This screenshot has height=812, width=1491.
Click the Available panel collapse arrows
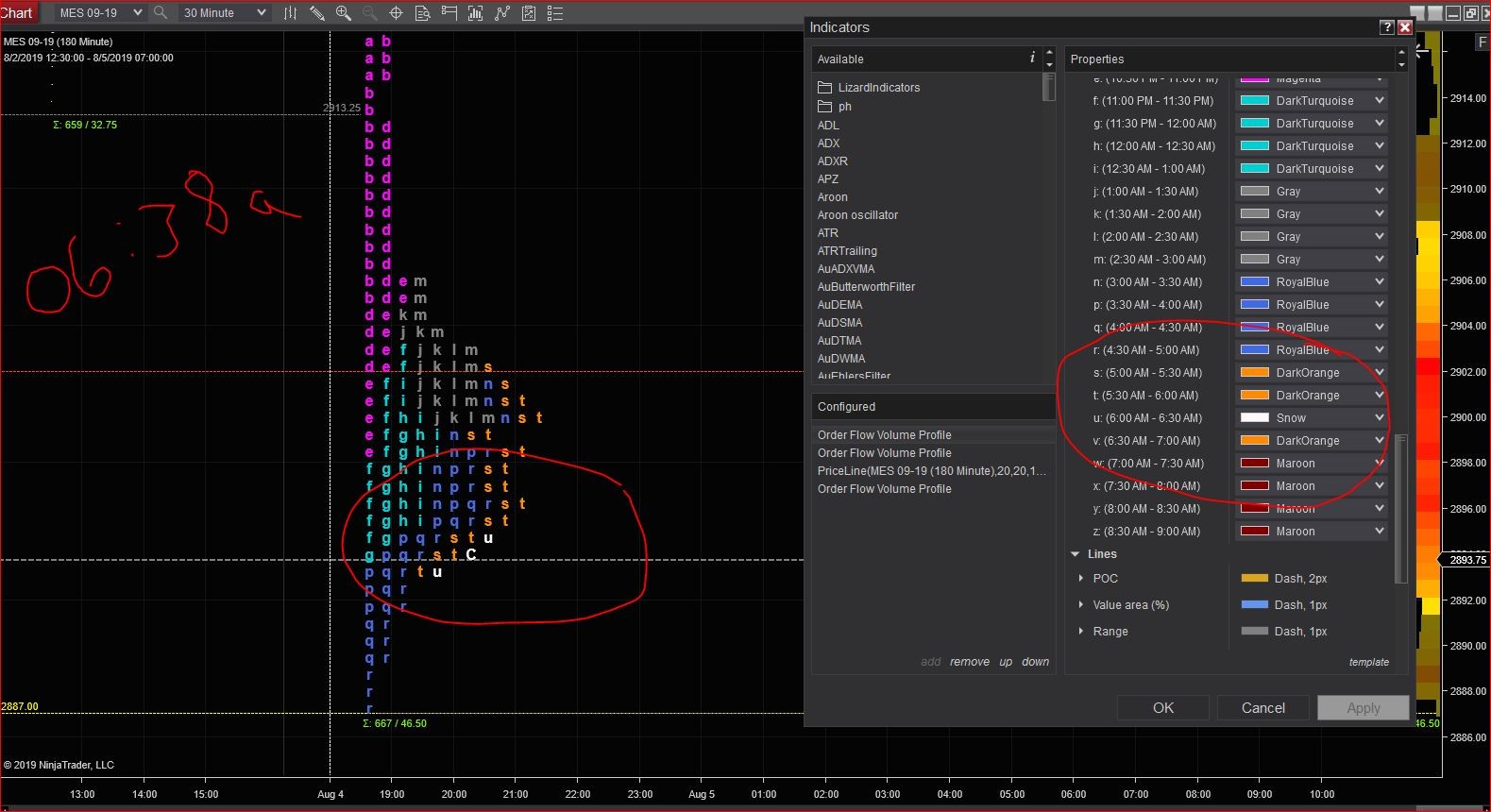point(1049,59)
